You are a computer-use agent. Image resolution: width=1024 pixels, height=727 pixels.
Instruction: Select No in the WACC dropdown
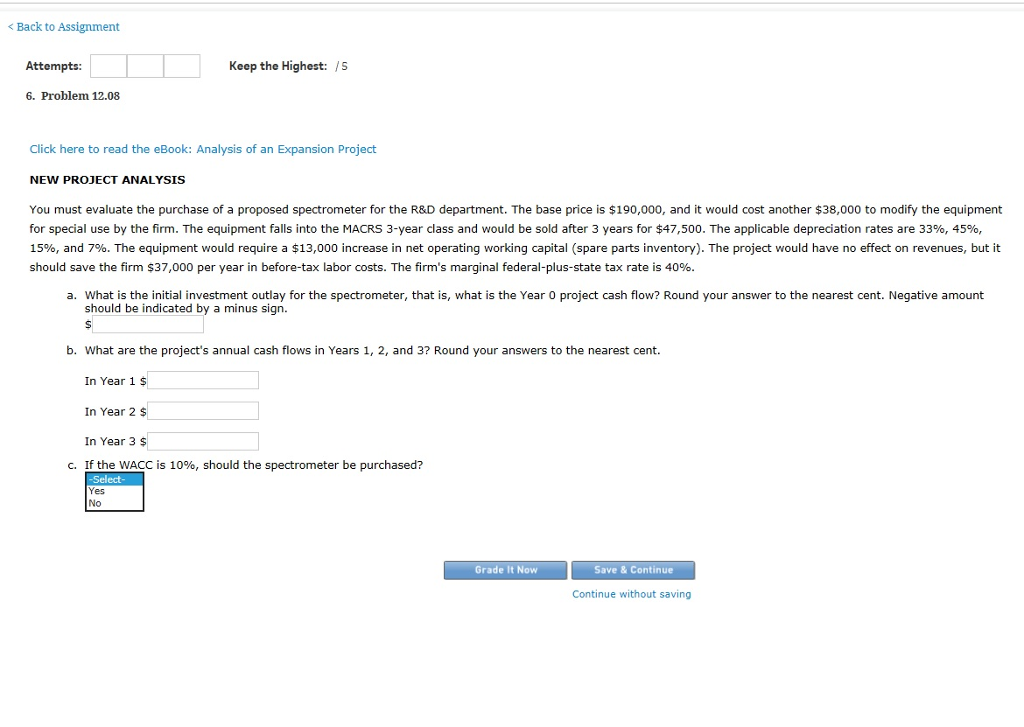click(x=113, y=501)
